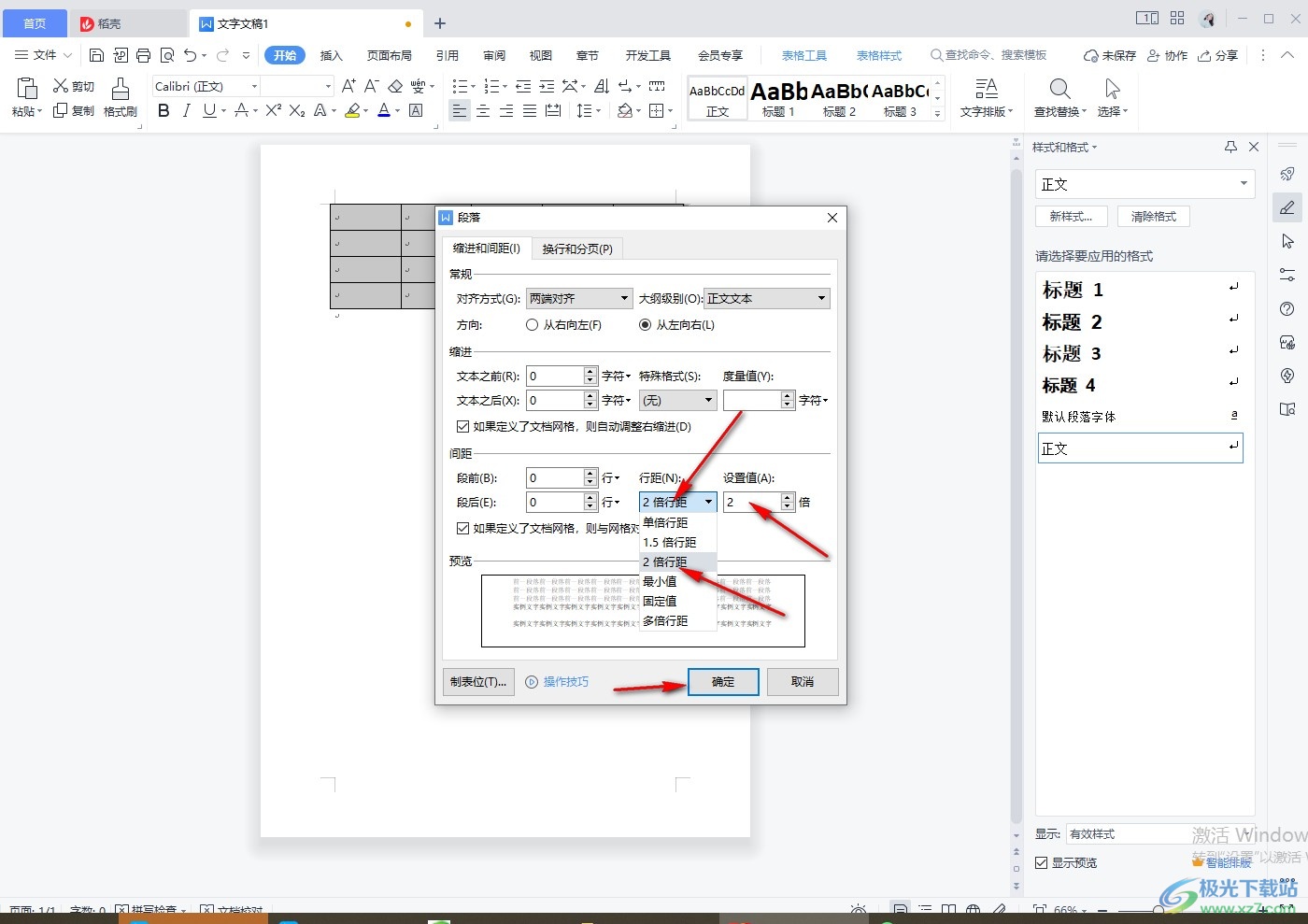Viewport: 1308px width, 924px height.
Task: Open the 表格工具 ribbon tab
Action: pos(804,55)
